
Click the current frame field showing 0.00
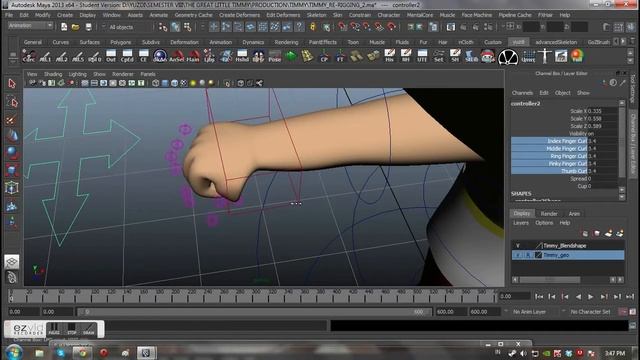(515, 296)
